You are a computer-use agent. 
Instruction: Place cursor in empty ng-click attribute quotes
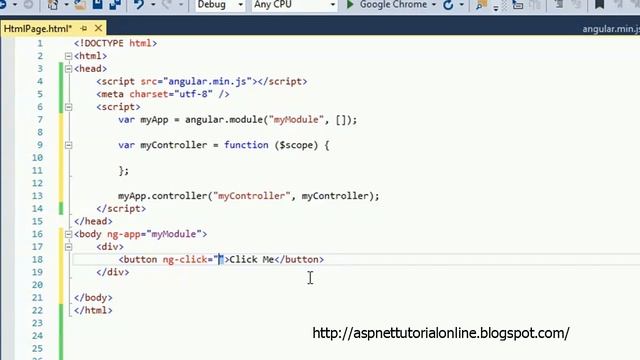(220, 260)
